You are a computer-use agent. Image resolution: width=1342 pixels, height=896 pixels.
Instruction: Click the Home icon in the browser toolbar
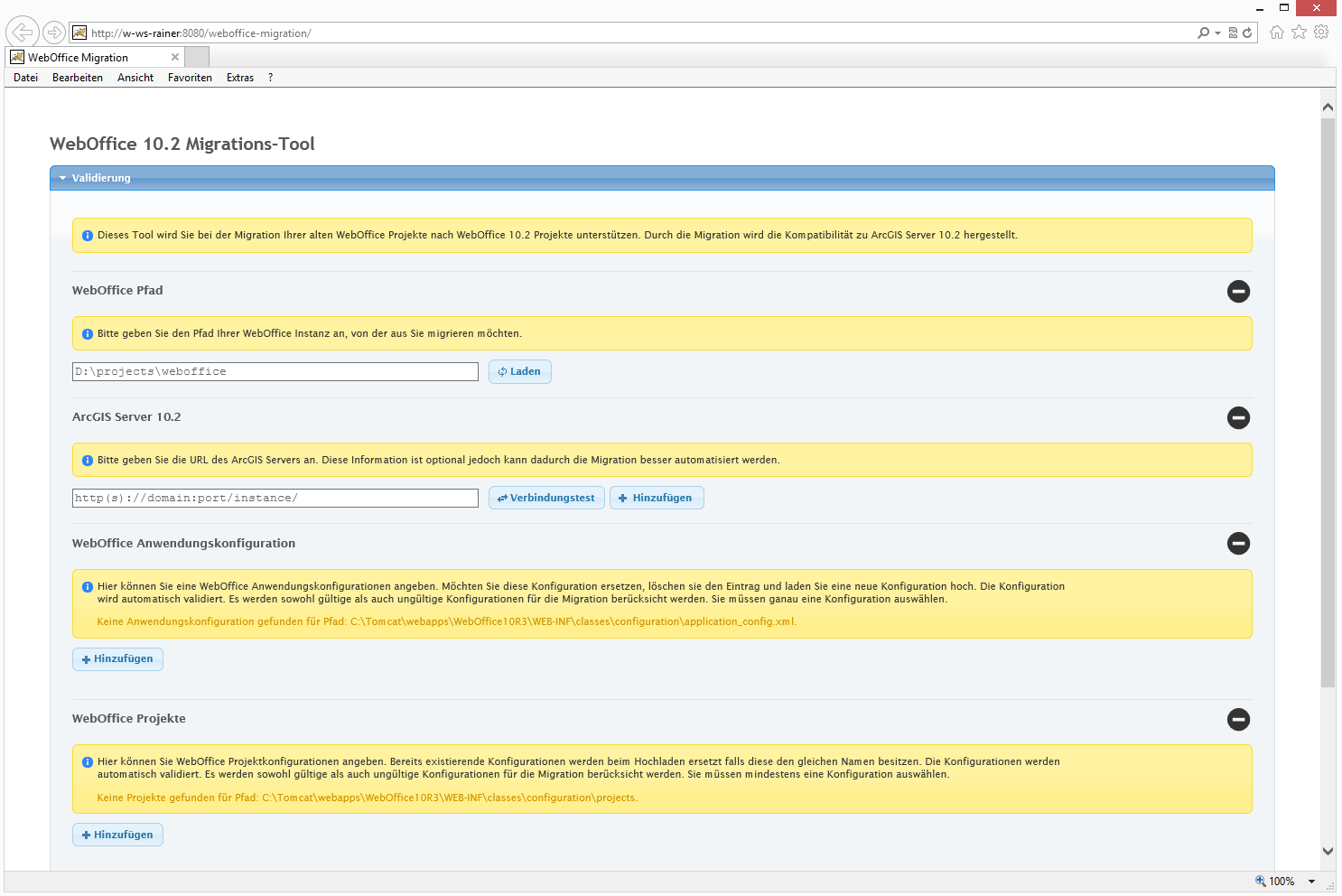[1277, 32]
